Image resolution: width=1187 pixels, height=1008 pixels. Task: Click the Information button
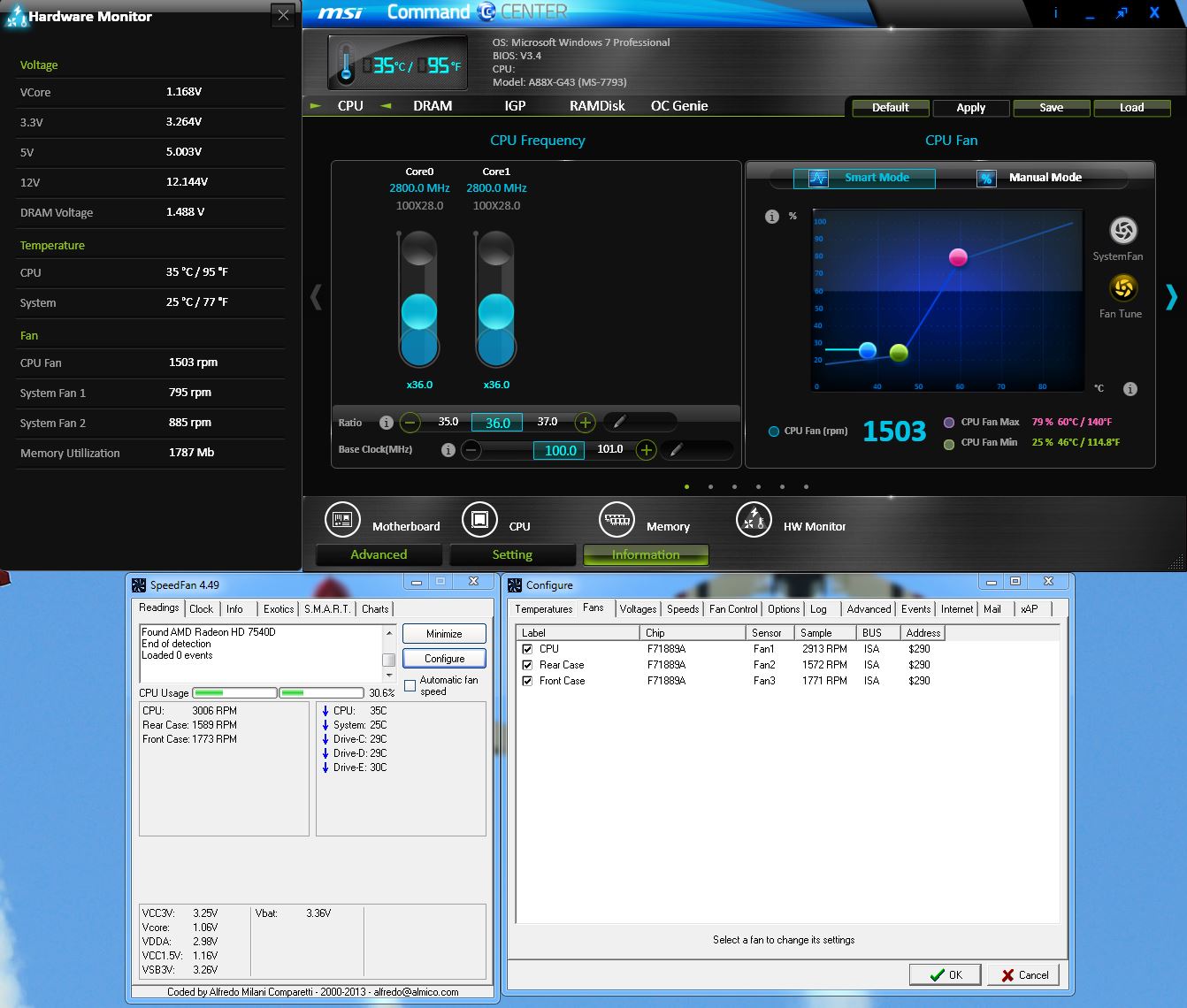click(x=646, y=555)
